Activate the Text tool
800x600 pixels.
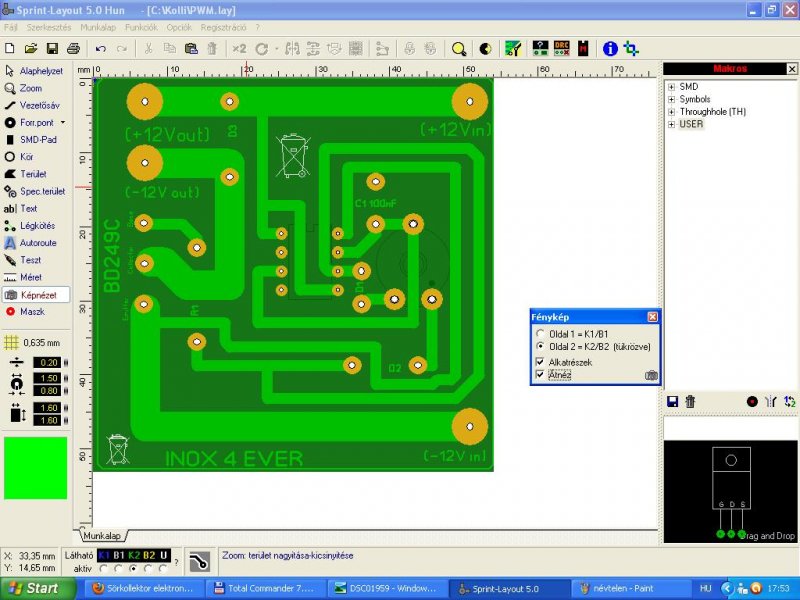click(20, 209)
